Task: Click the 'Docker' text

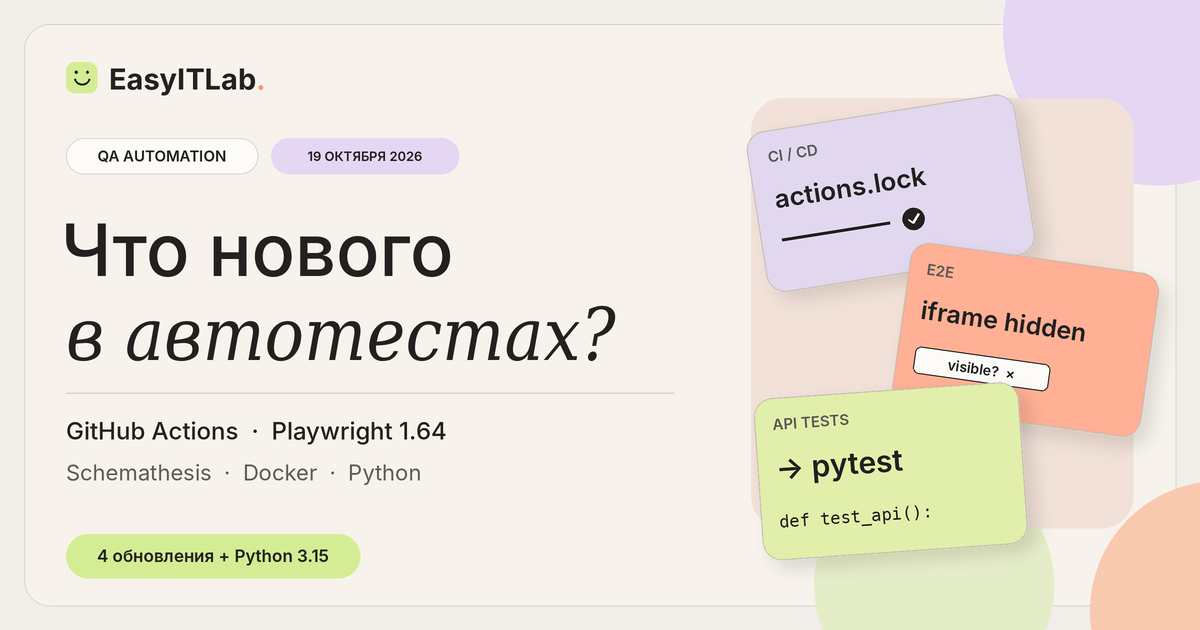Action: click(x=280, y=473)
